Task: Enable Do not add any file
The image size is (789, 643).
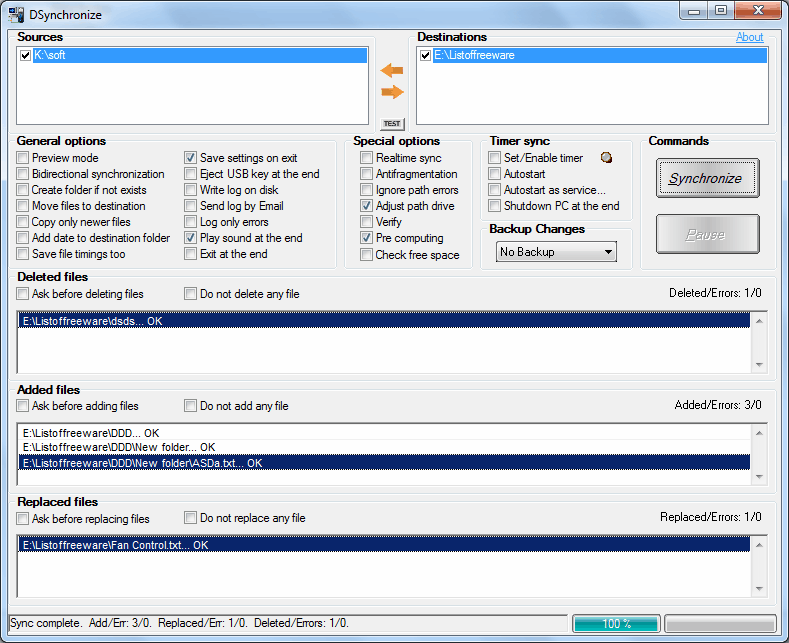Action: 190,406
